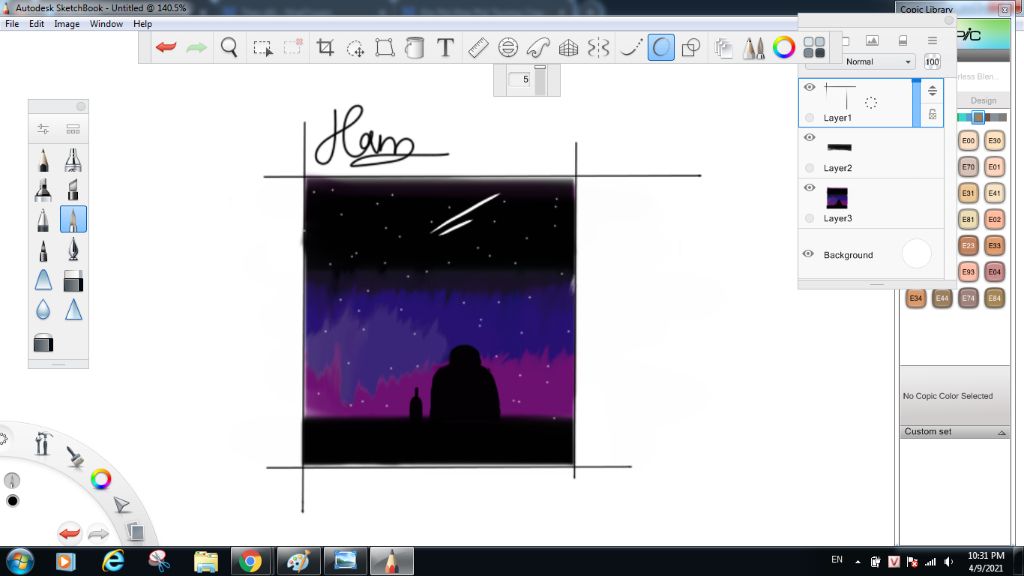Screen dimensions: 1024x576
Task: Select the pencil brush in the brush palette
Action: pos(43,159)
